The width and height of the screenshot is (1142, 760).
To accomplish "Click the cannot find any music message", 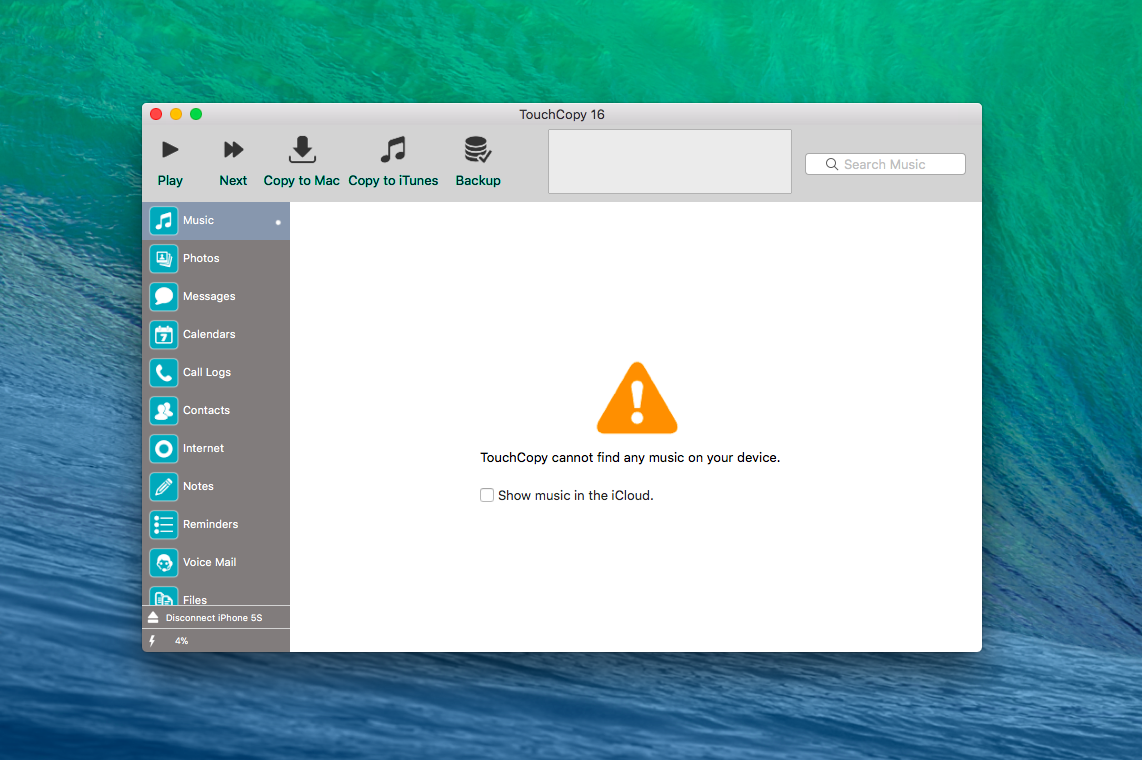I will click(630, 457).
